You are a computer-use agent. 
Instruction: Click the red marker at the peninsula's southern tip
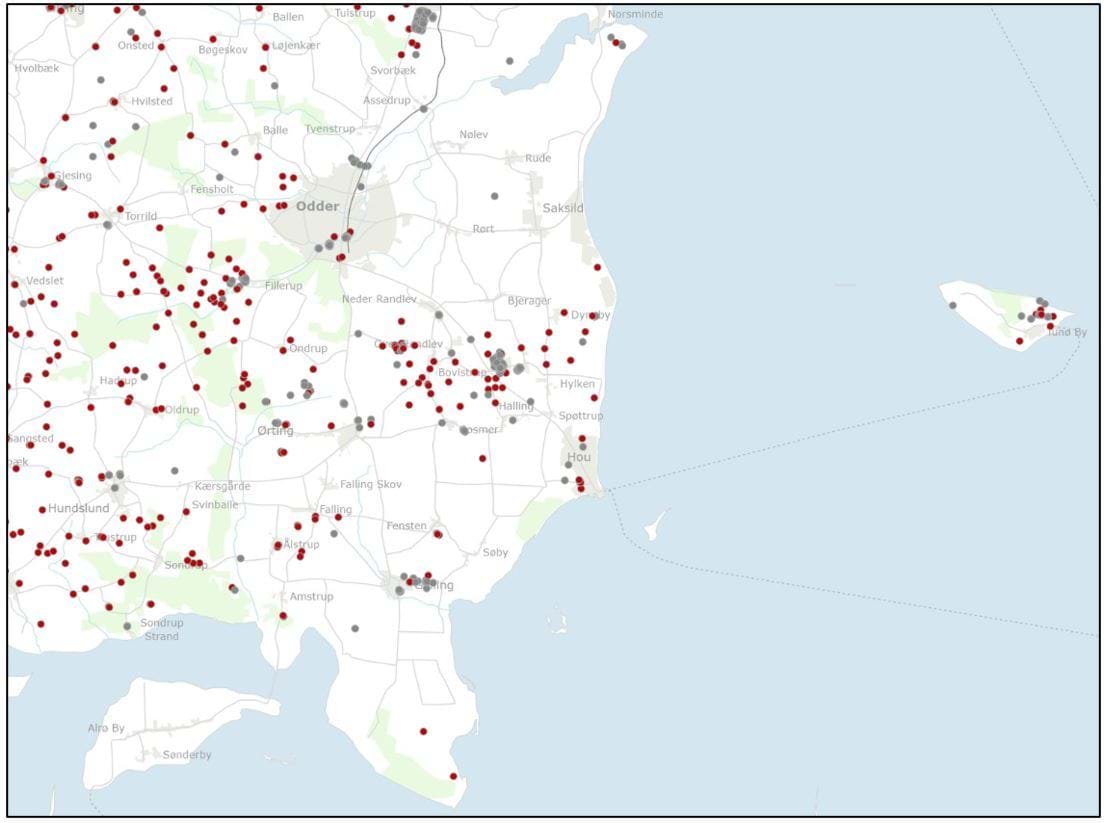point(453,776)
